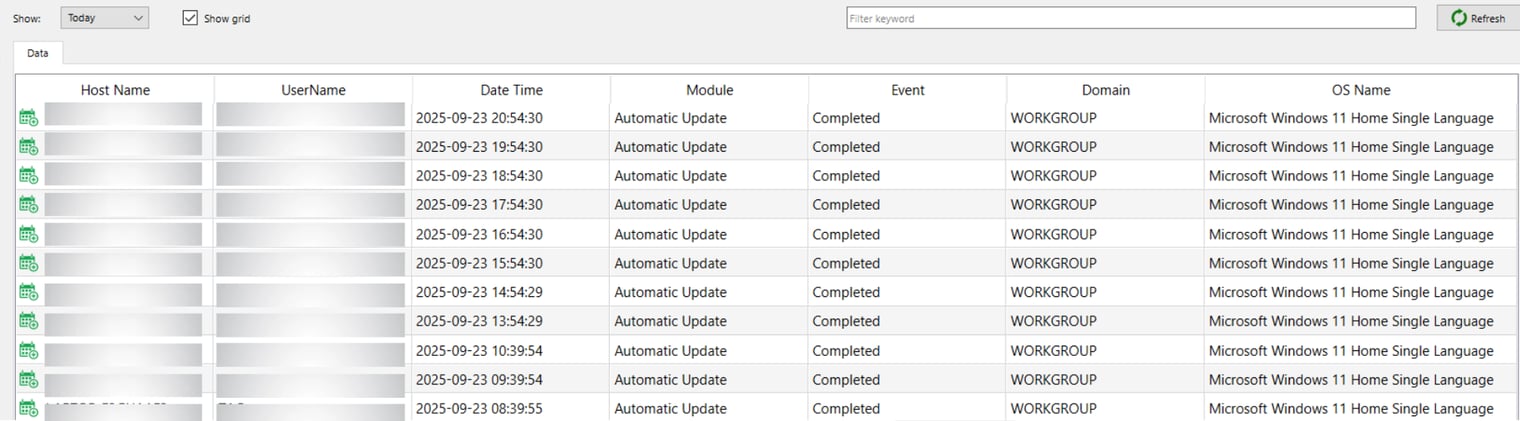The width and height of the screenshot is (1520, 421).
Task: Uncheck the Show grid checkbox
Action: (191, 18)
